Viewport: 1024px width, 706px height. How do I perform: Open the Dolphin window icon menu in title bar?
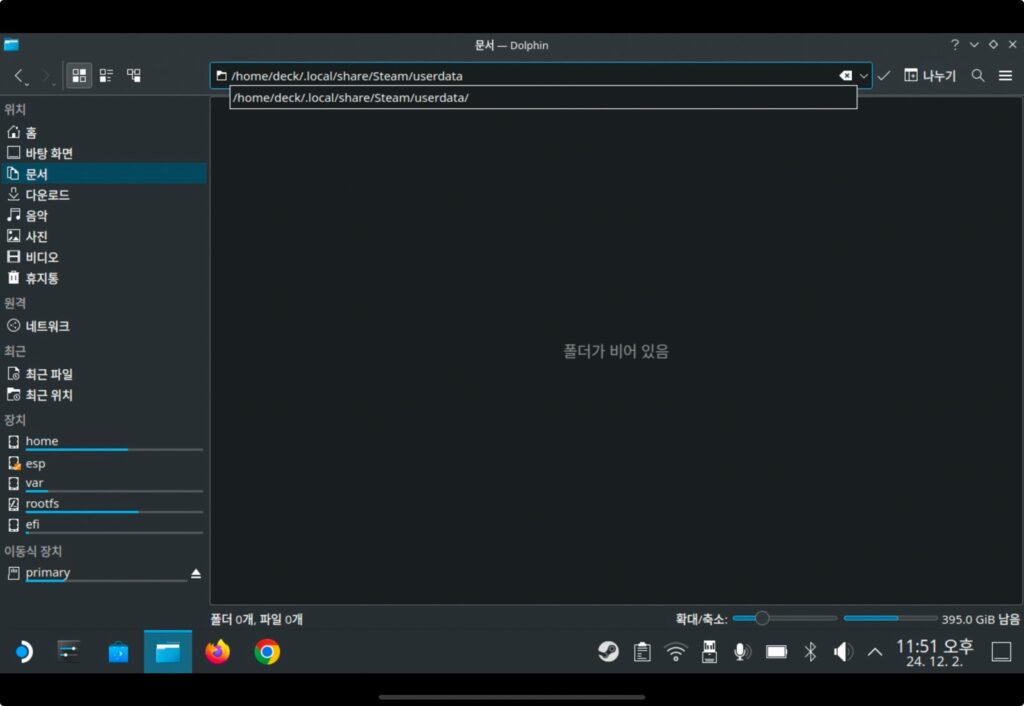(11, 45)
